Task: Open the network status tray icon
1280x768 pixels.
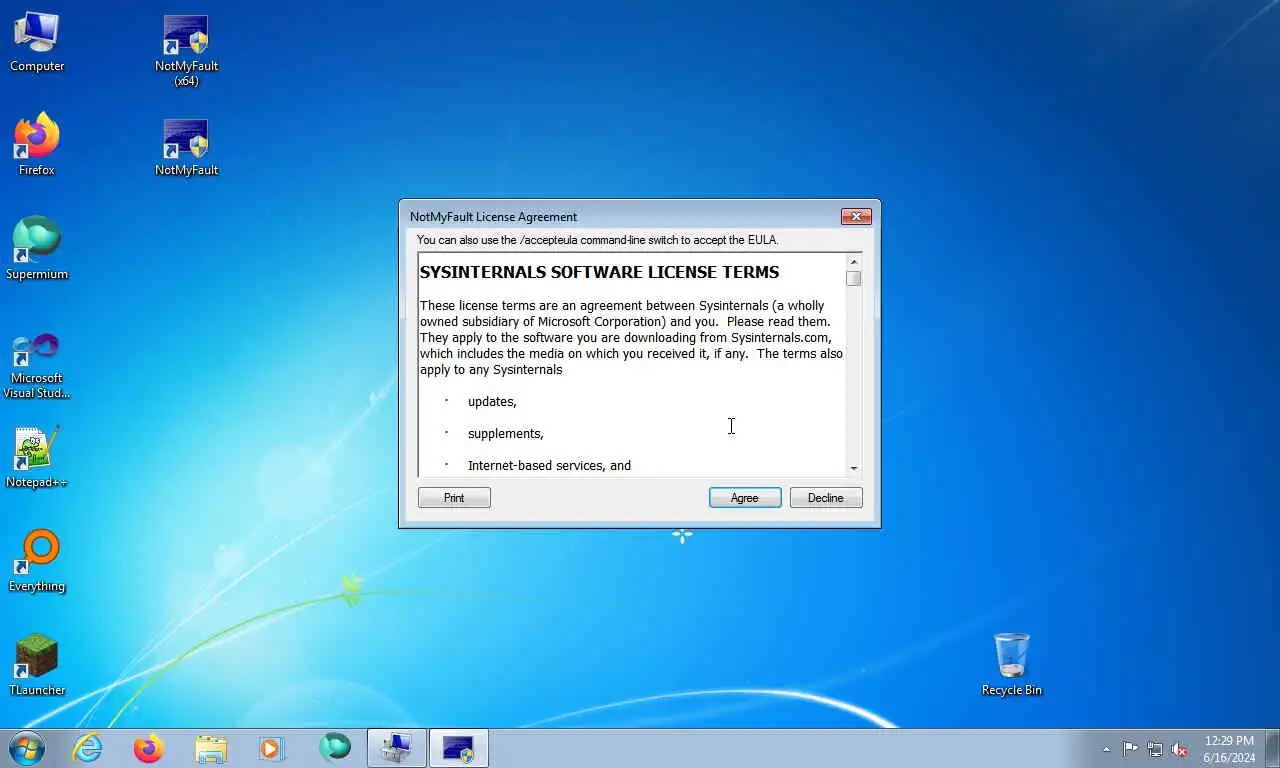Action: (x=1155, y=749)
